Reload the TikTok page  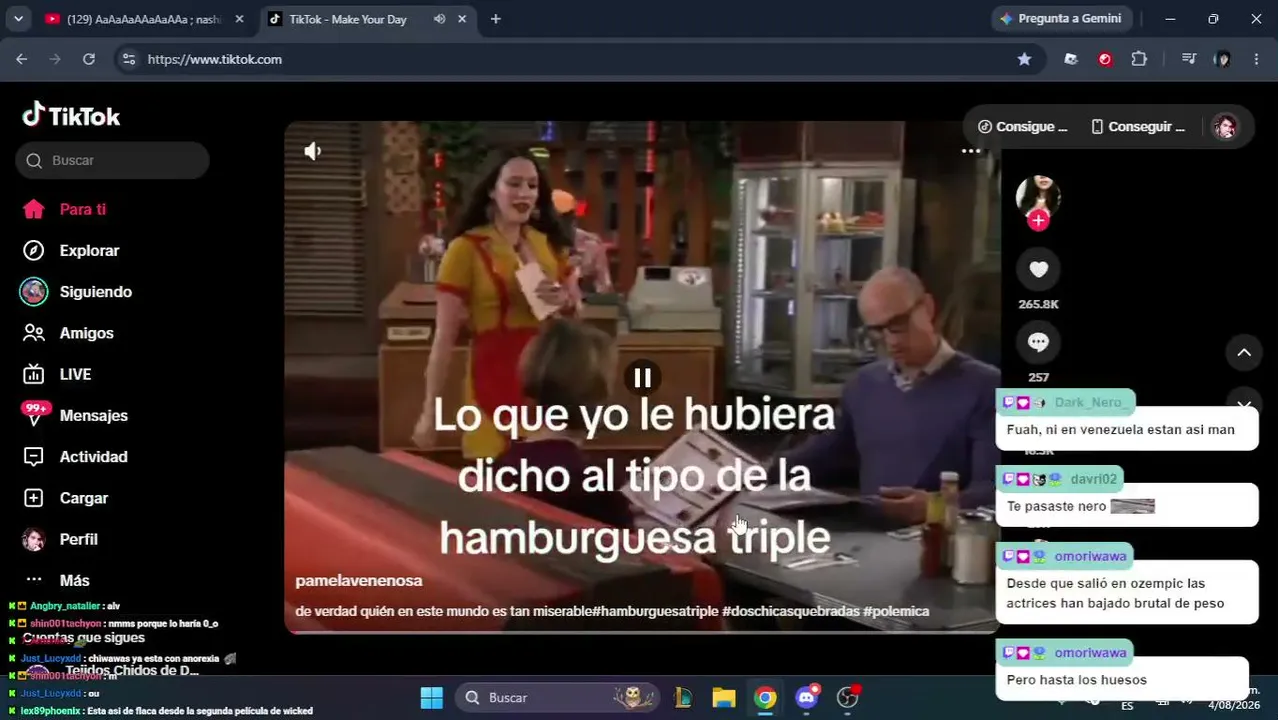coord(89,59)
